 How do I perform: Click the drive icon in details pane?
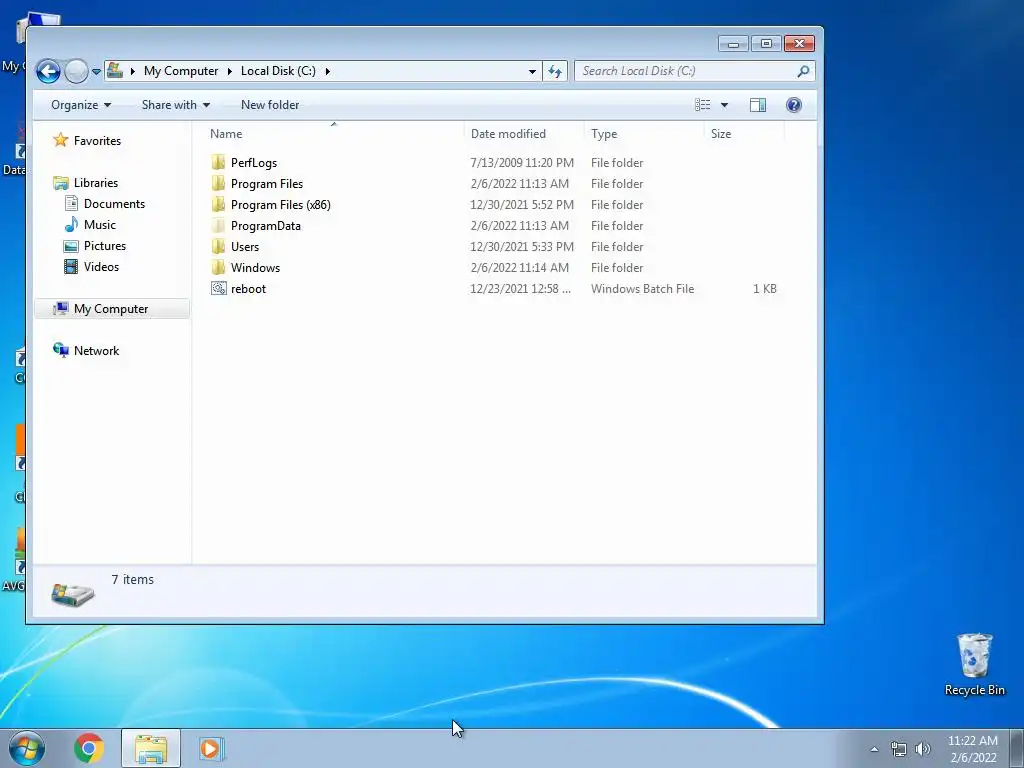pos(72,593)
